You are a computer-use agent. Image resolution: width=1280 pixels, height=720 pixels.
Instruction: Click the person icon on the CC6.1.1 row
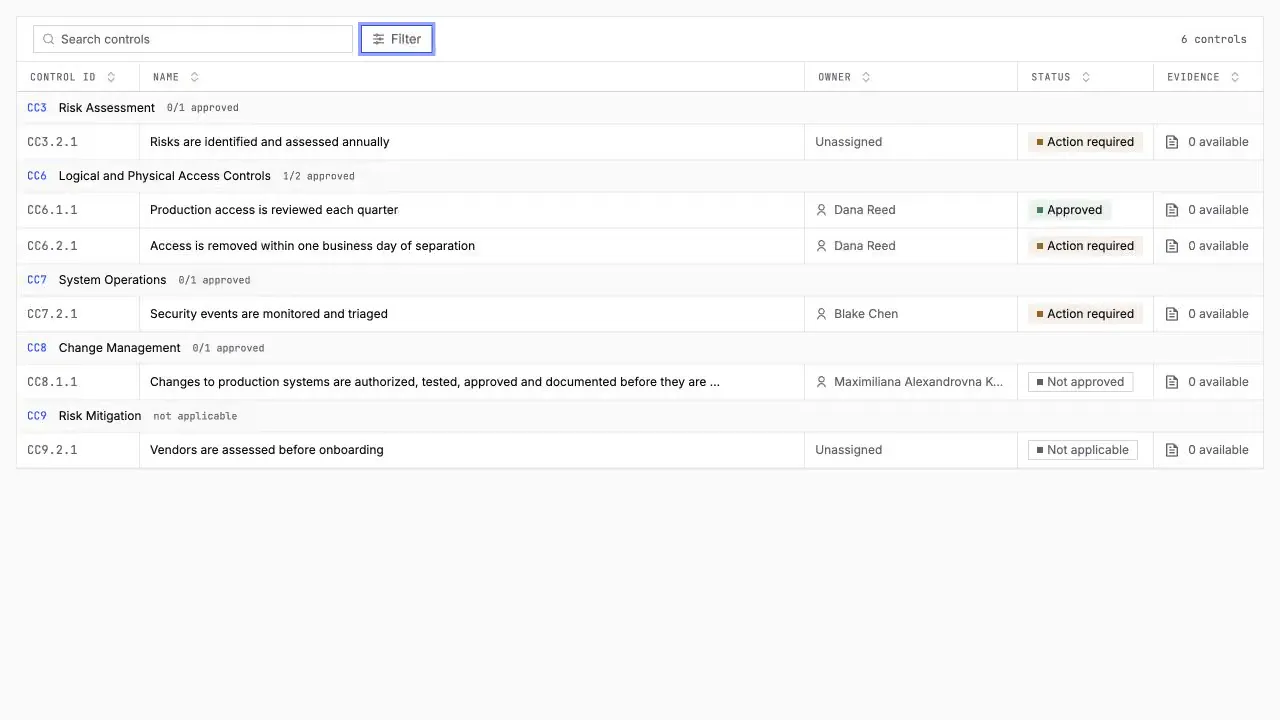click(x=821, y=210)
